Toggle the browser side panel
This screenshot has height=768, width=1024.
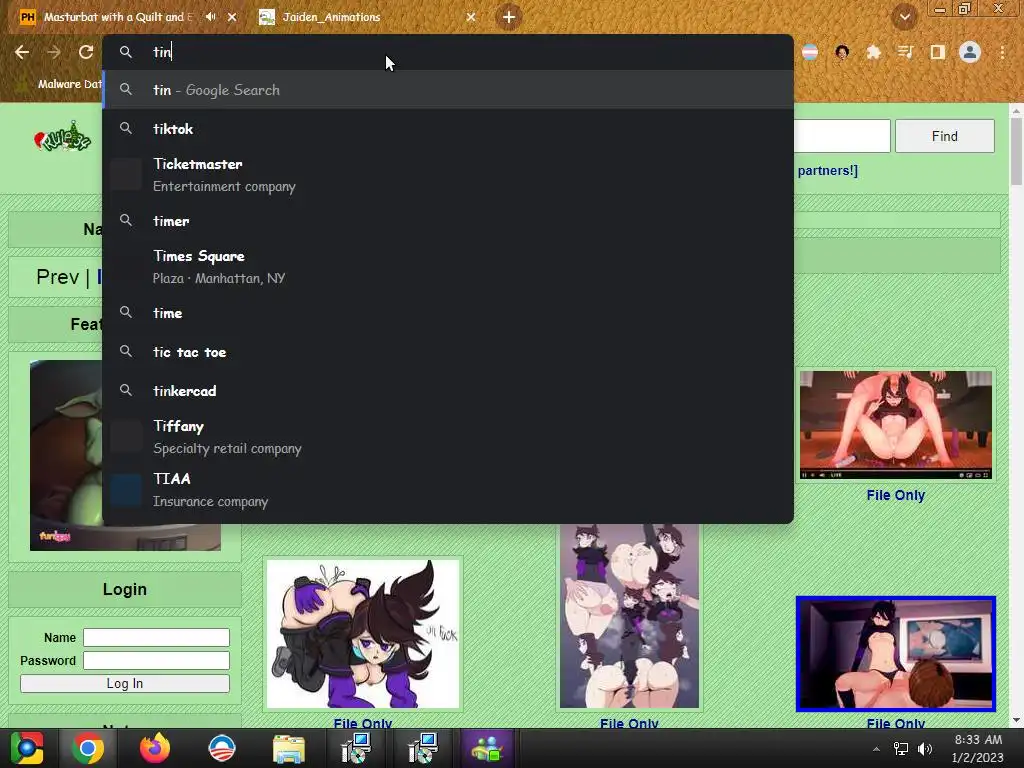937,52
